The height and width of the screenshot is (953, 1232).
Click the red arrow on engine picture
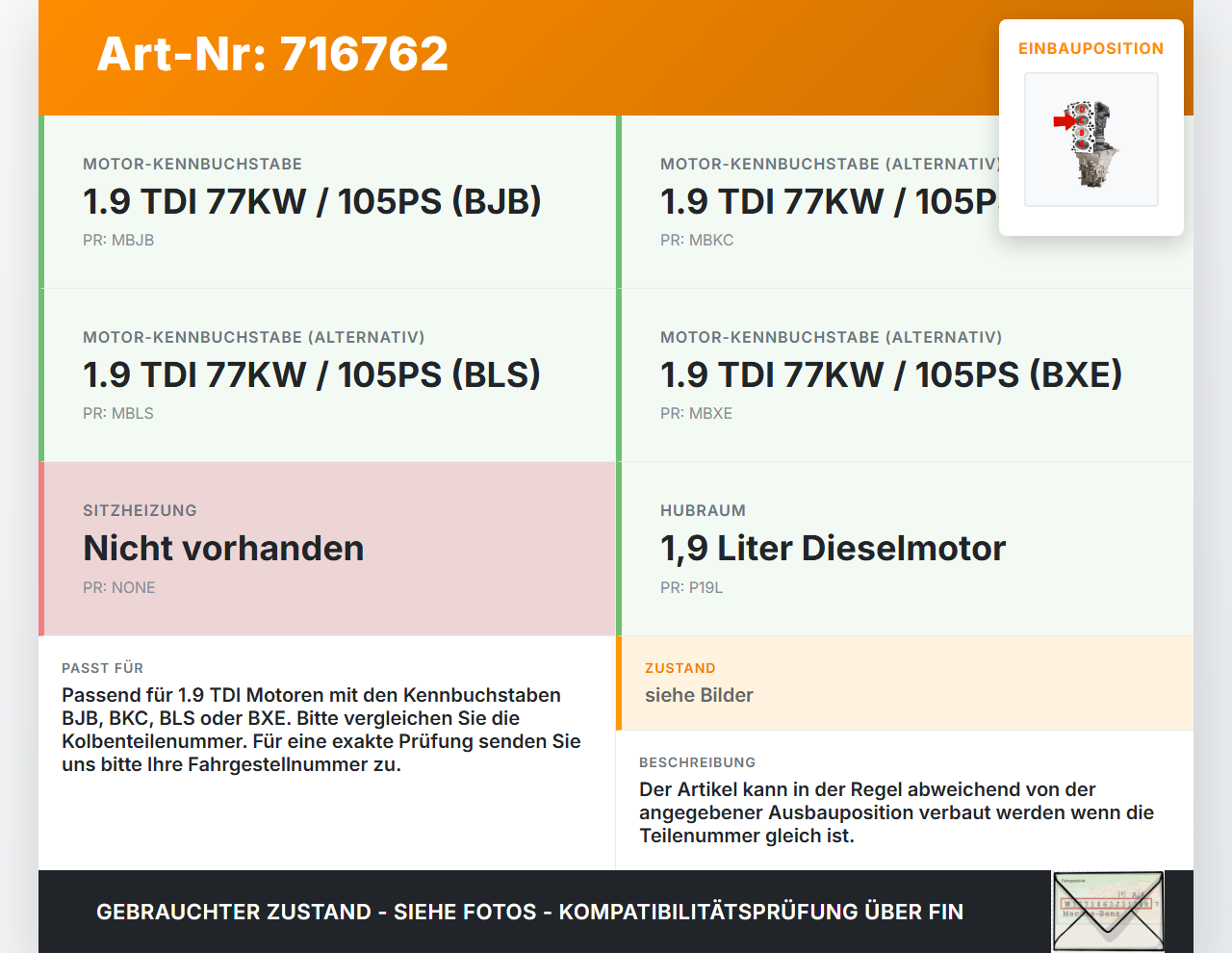pos(1064,121)
